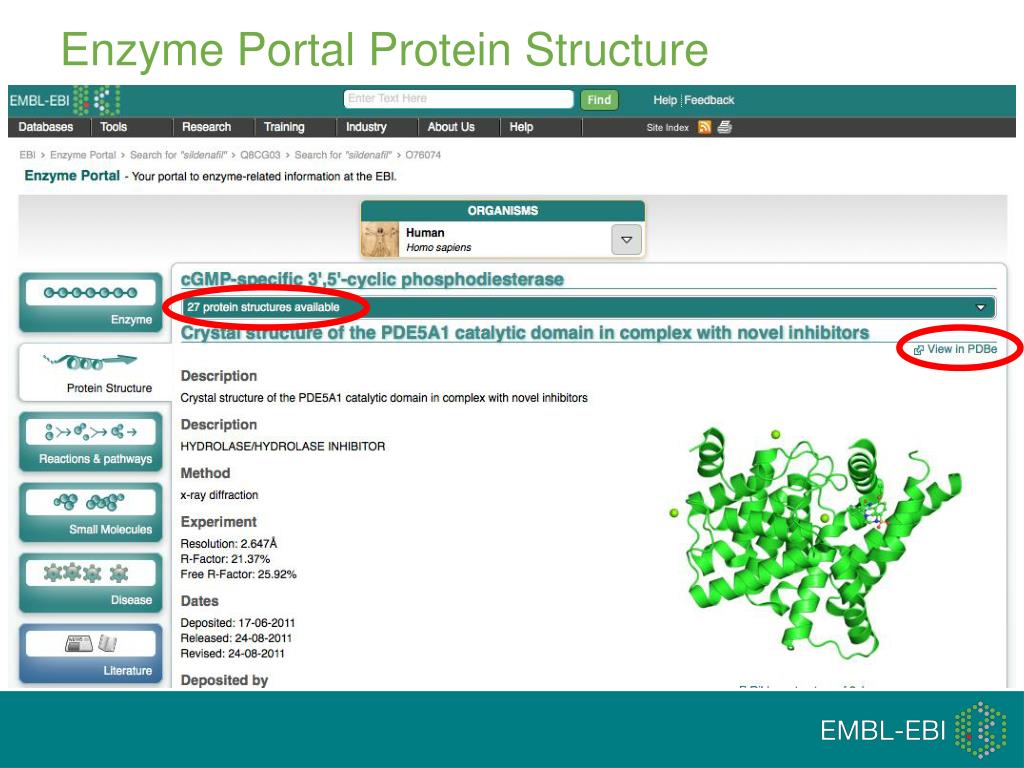This screenshot has height=768, width=1024.
Task: Select the text 'Free R-Factor: 25.92%'
Action: 238,575
